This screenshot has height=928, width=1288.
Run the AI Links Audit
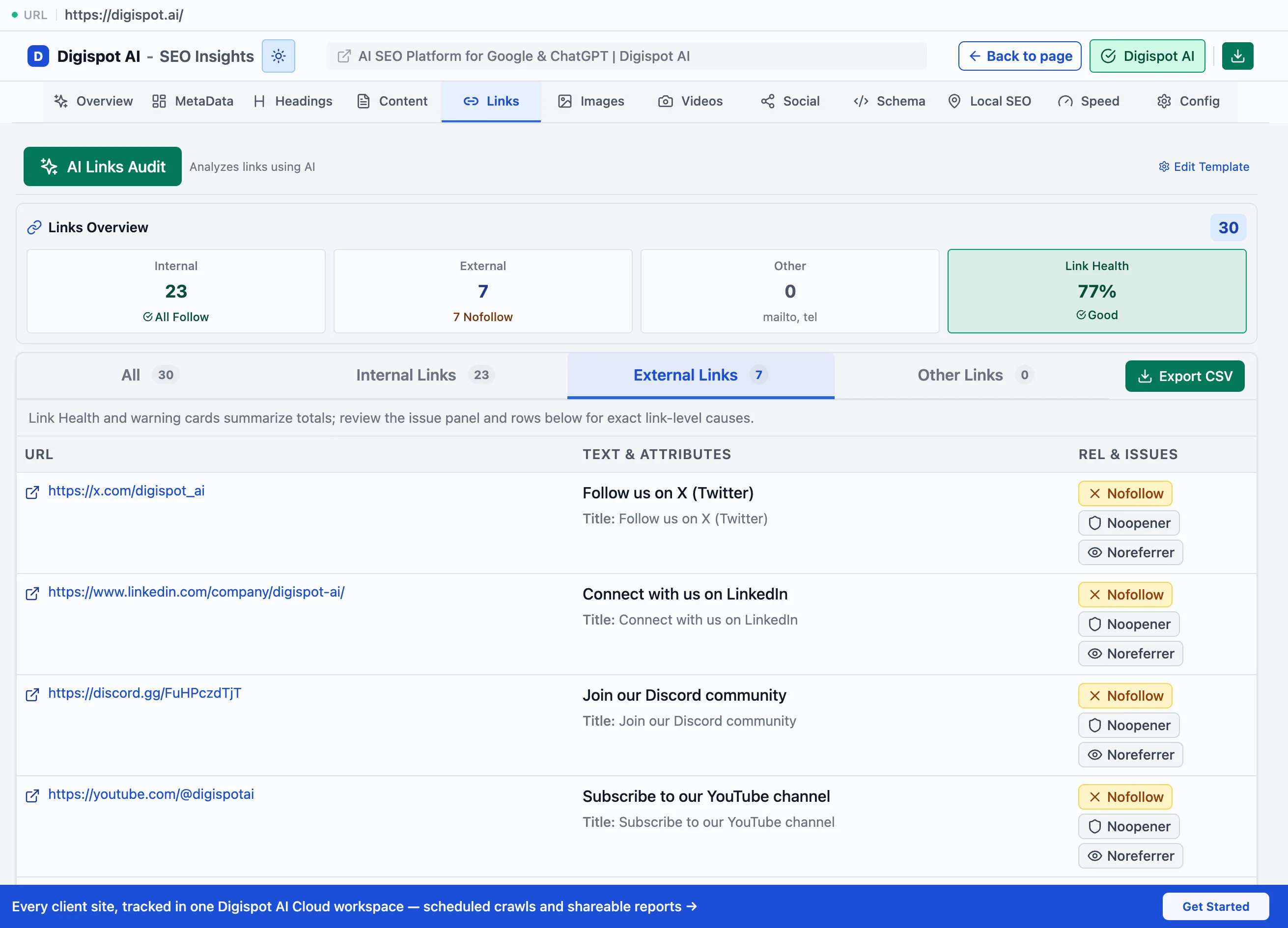pos(103,166)
